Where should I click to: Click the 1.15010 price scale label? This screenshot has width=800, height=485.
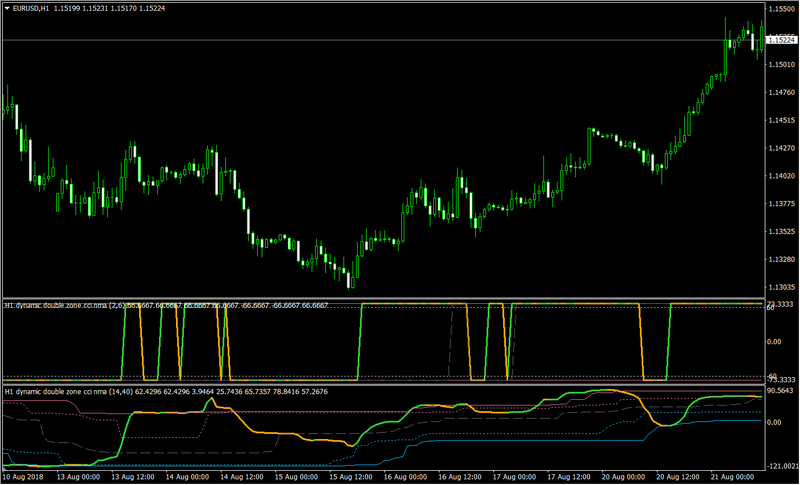pos(782,65)
